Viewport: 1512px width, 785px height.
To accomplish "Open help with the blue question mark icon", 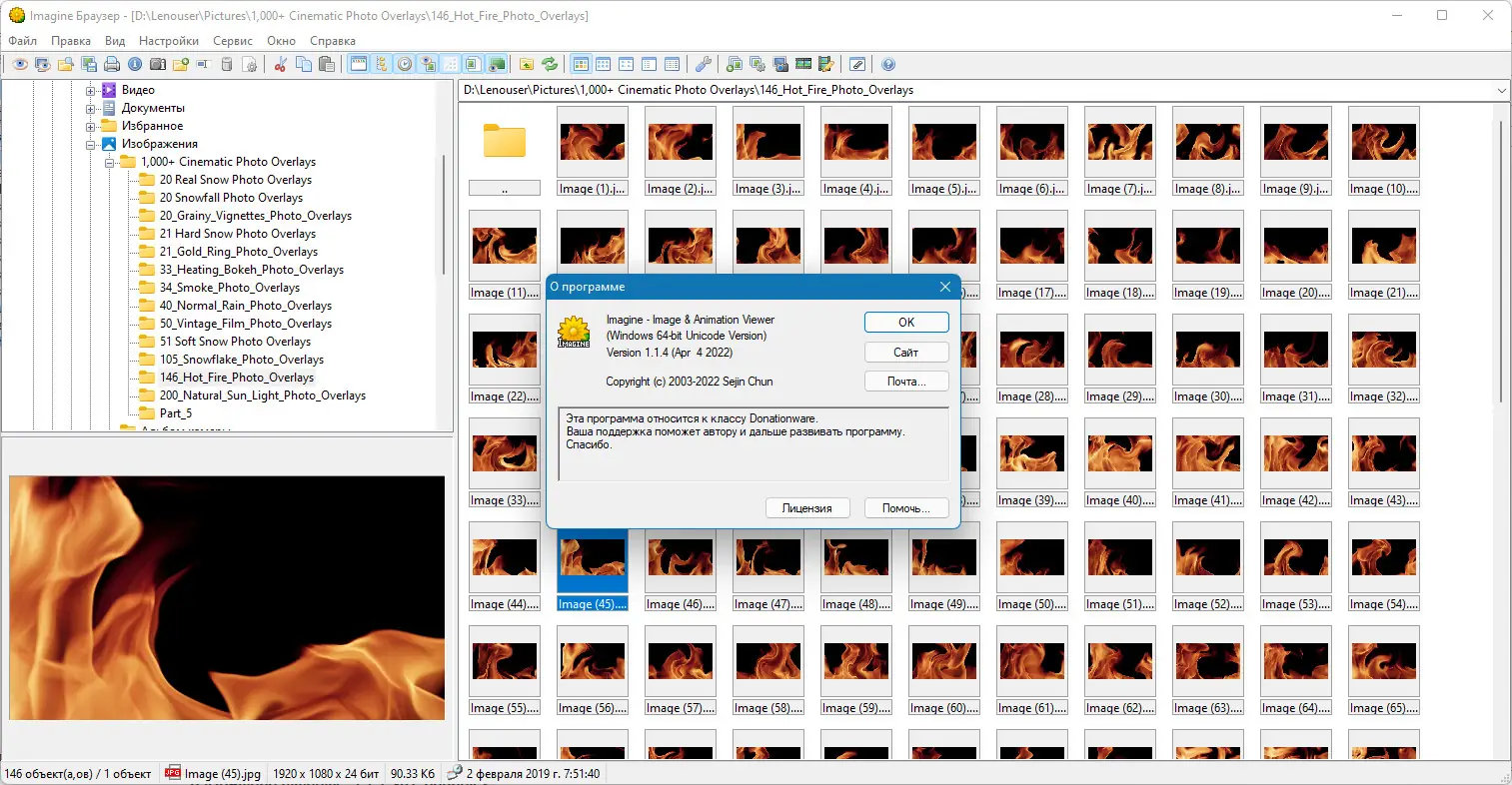I will [x=888, y=64].
